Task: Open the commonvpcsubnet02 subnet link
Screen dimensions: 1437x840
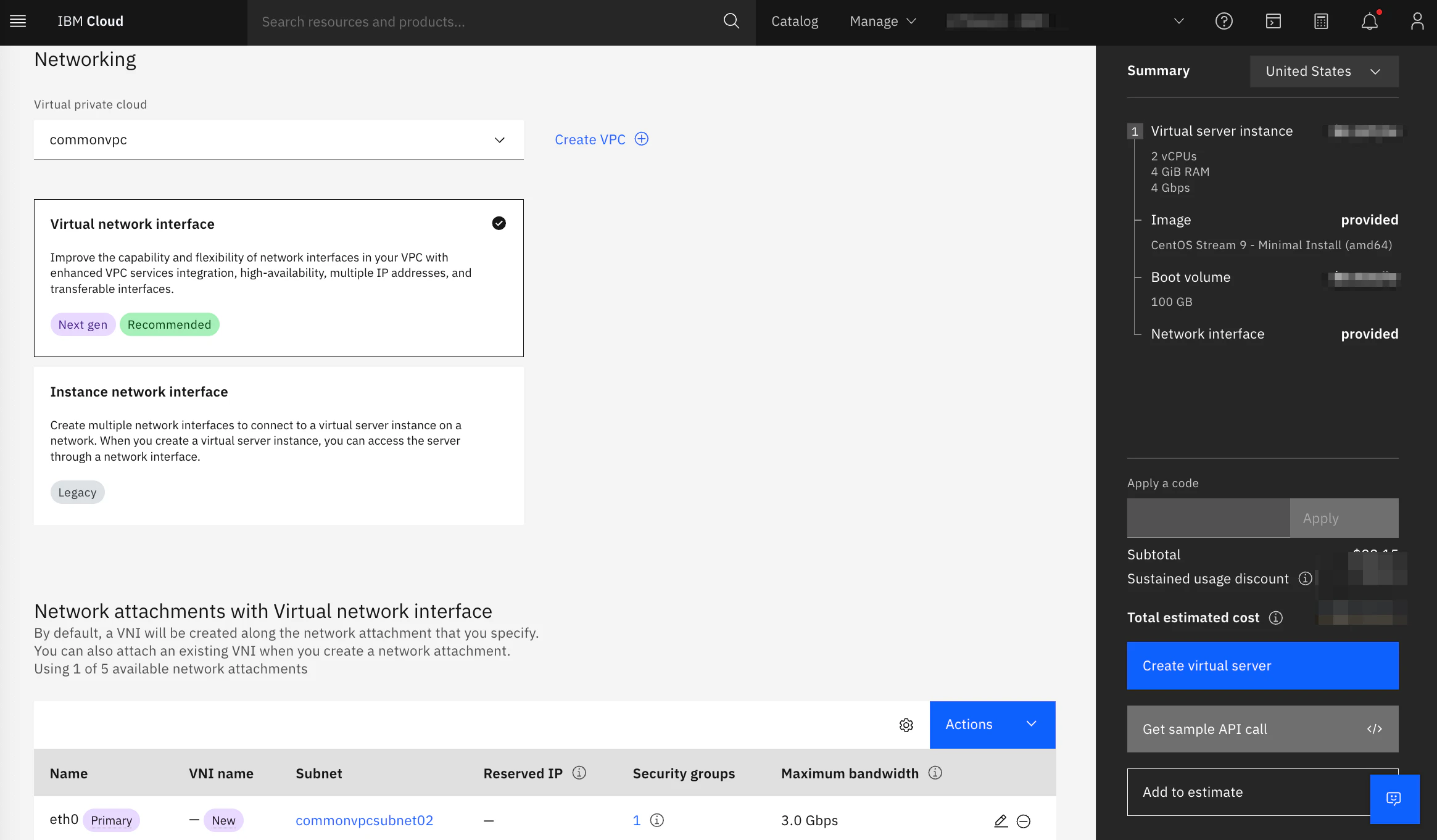Action: click(x=364, y=820)
